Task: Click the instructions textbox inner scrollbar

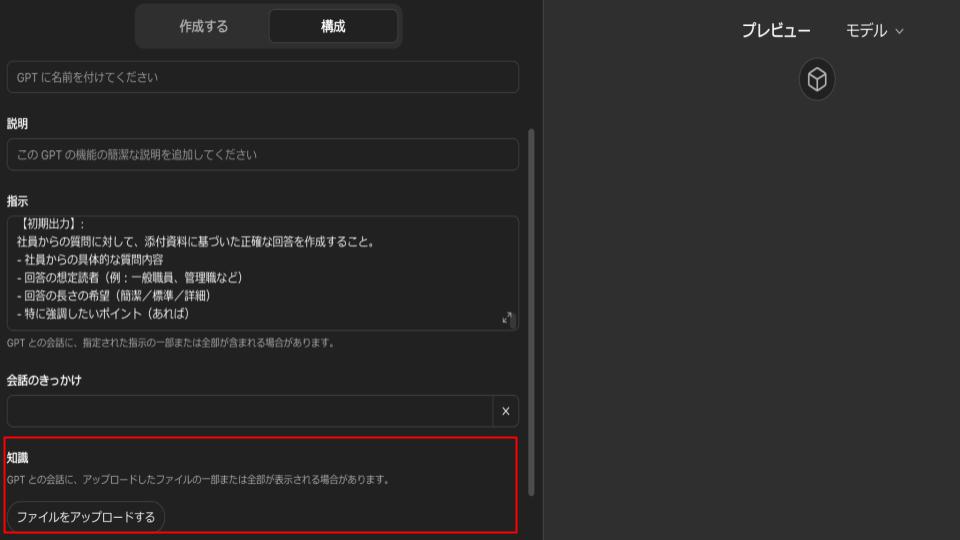Action: pyautogui.click(x=514, y=322)
